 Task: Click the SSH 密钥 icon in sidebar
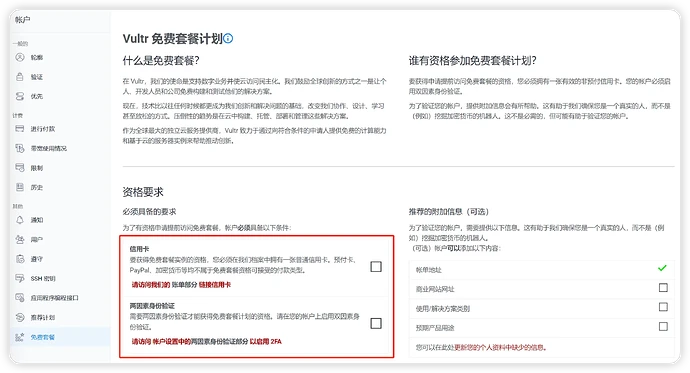coord(20,278)
